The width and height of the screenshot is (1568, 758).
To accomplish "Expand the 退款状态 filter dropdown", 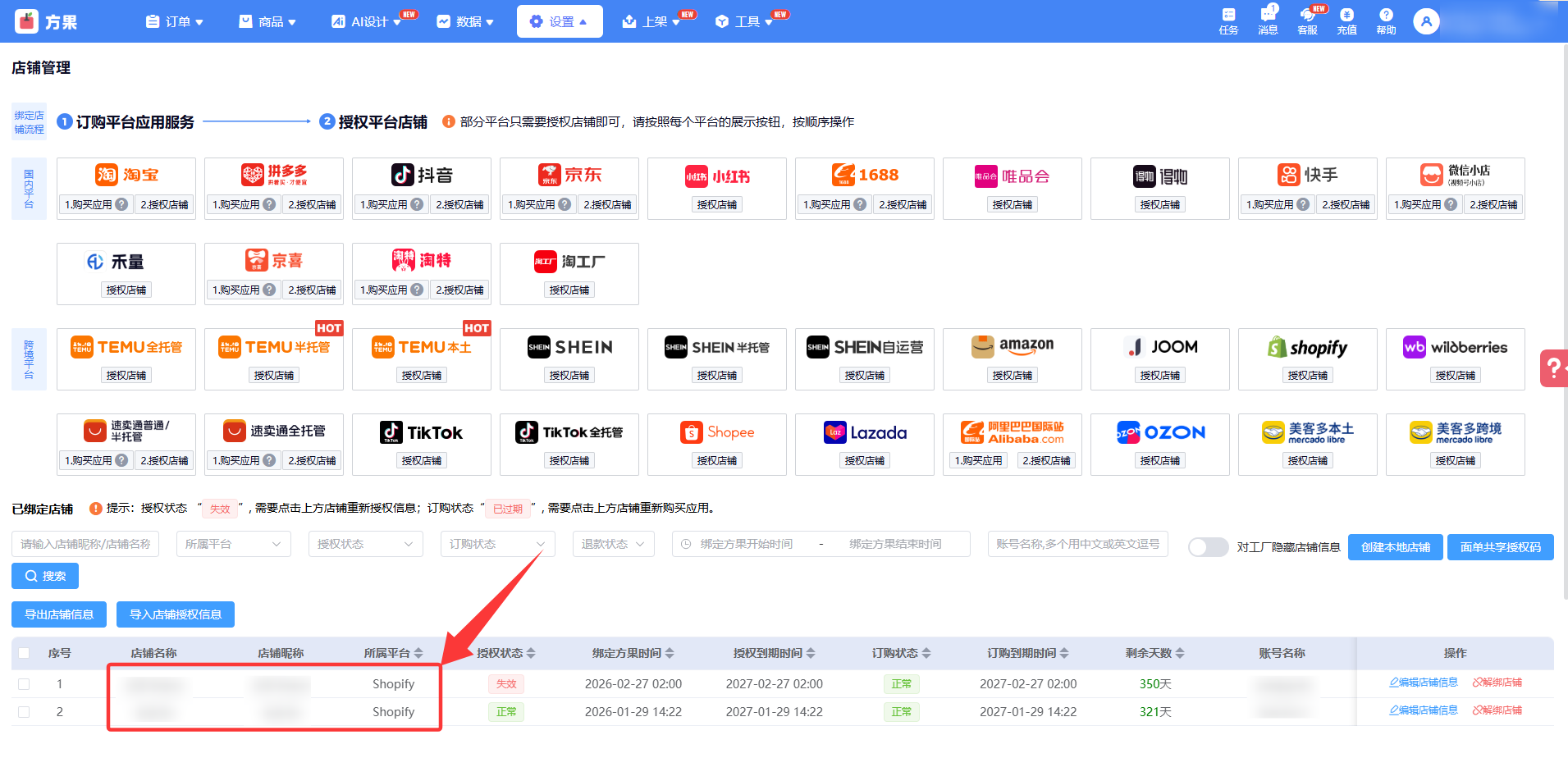I will [613, 544].
